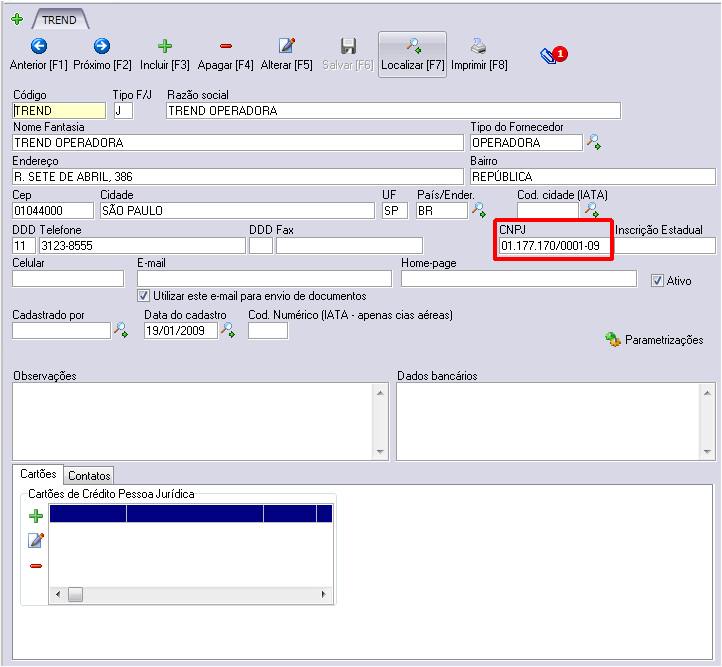Click Alterar [F5] to edit record

click(x=286, y=54)
